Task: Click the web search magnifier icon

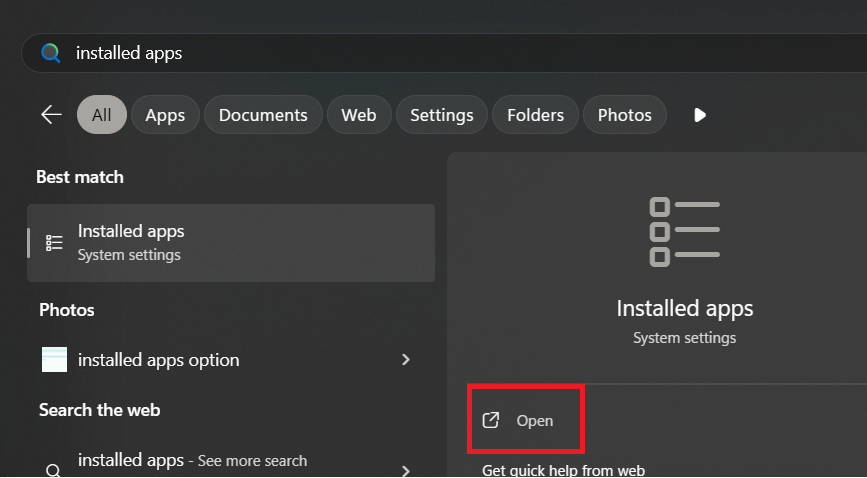Action: pos(54,470)
